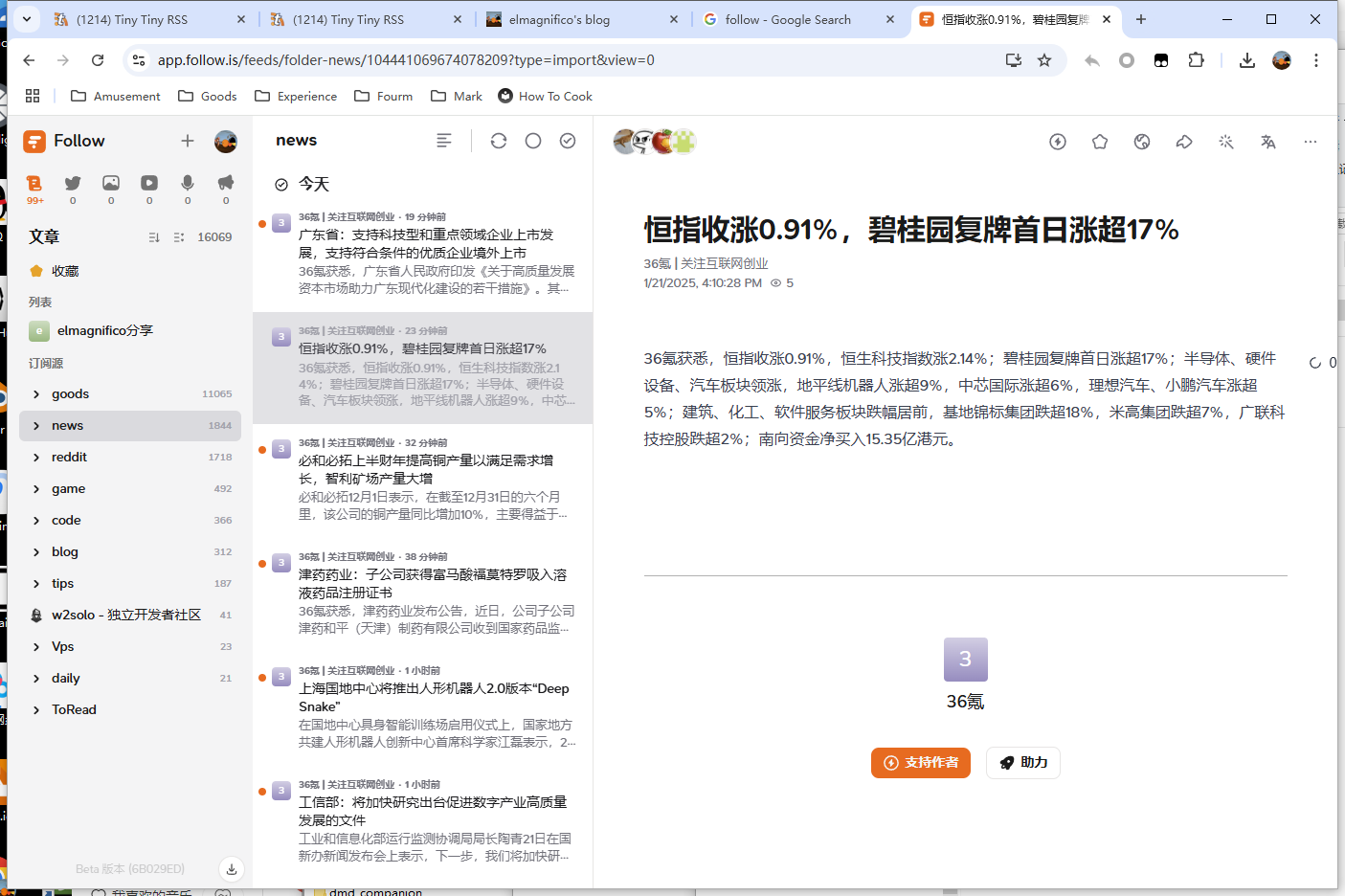The height and width of the screenshot is (896, 1345).
Task: Switch to the pictures view icon
Action: click(x=111, y=189)
